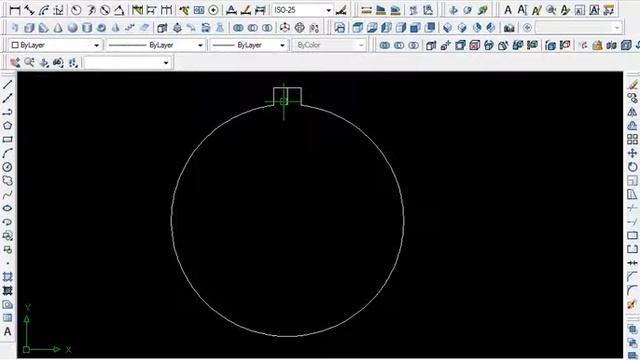The height and width of the screenshot is (360, 640).
Task: Select the Arc Length dimension tool
Action: tap(44, 10)
